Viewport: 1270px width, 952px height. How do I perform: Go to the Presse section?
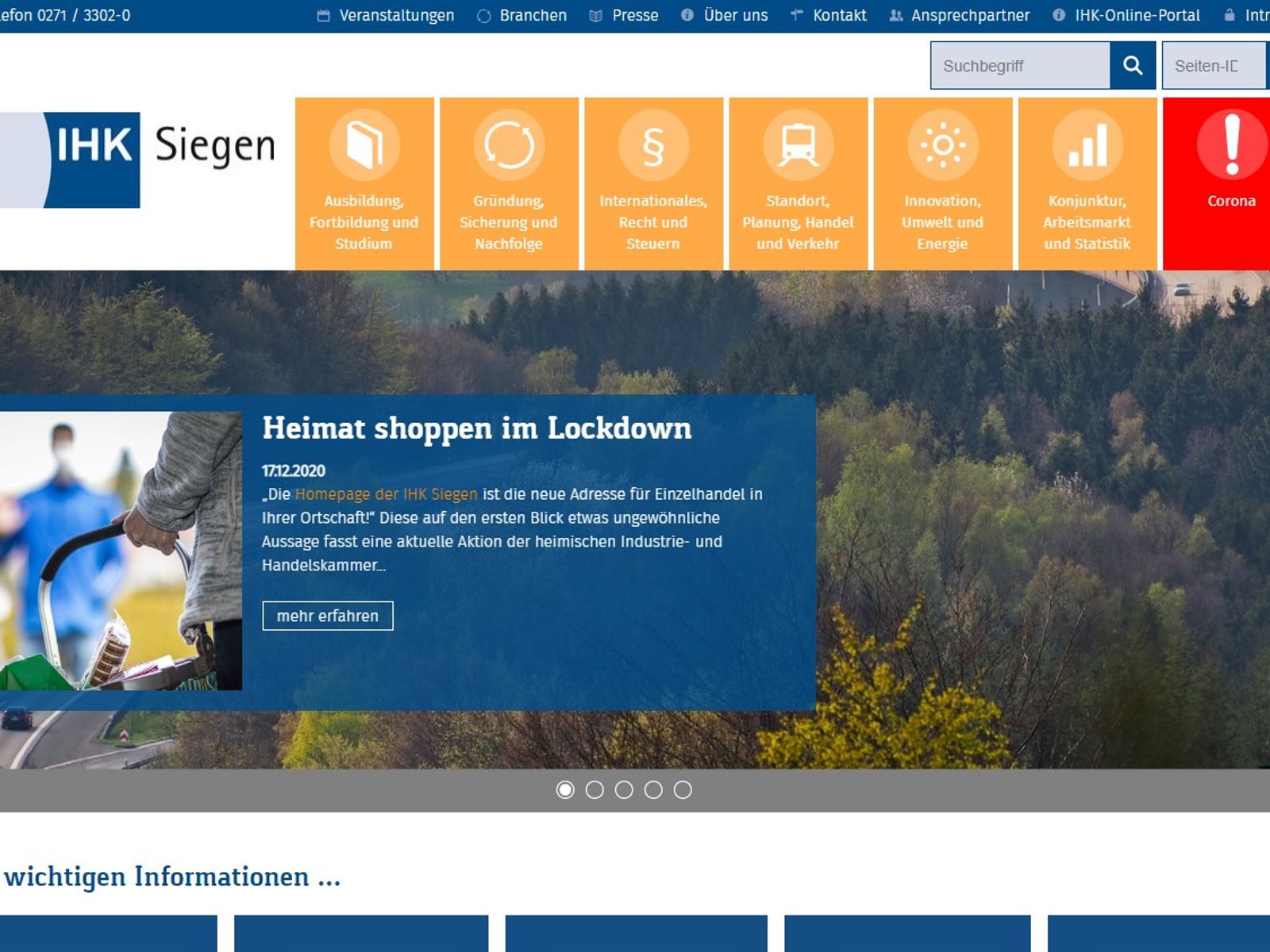point(635,15)
